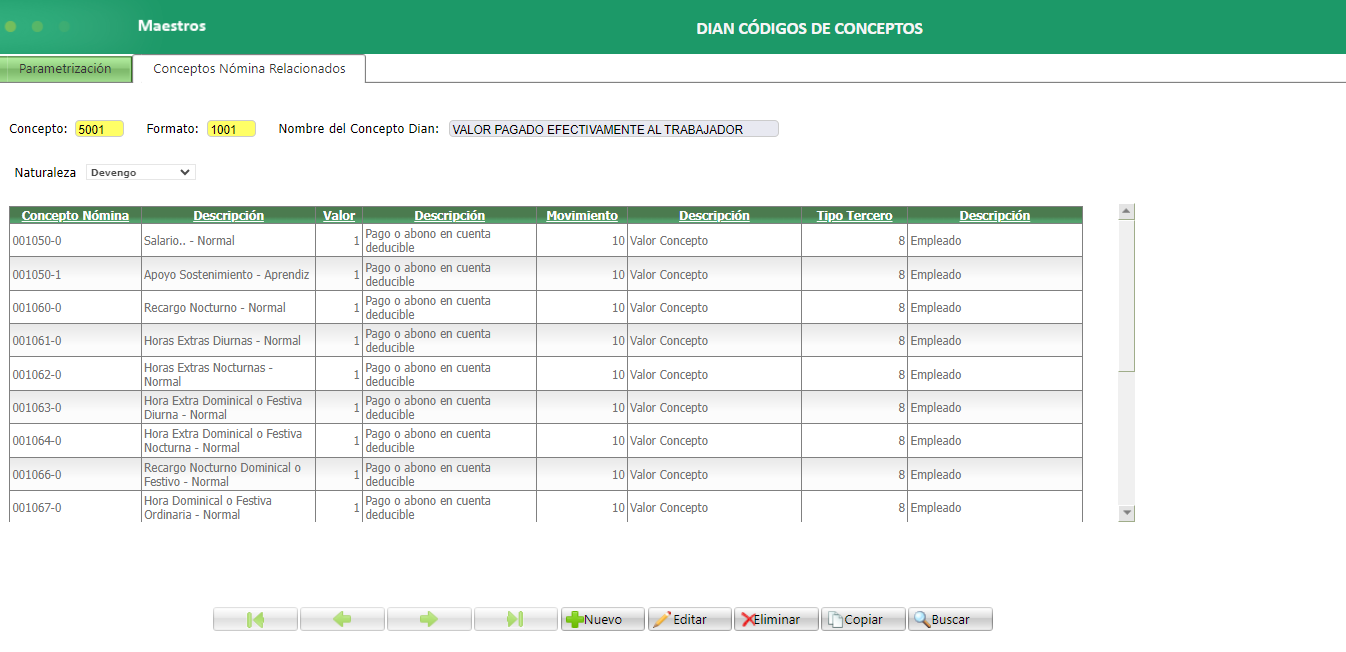The height and width of the screenshot is (652, 1346).
Task: Click the Buscar button
Action: (948, 618)
